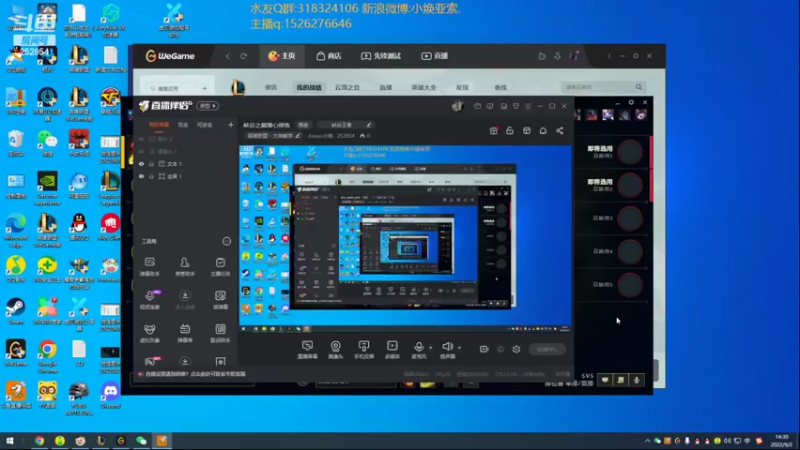Add a 手机投屏 phone-cast source
The width and height of the screenshot is (800, 450).
(364, 349)
